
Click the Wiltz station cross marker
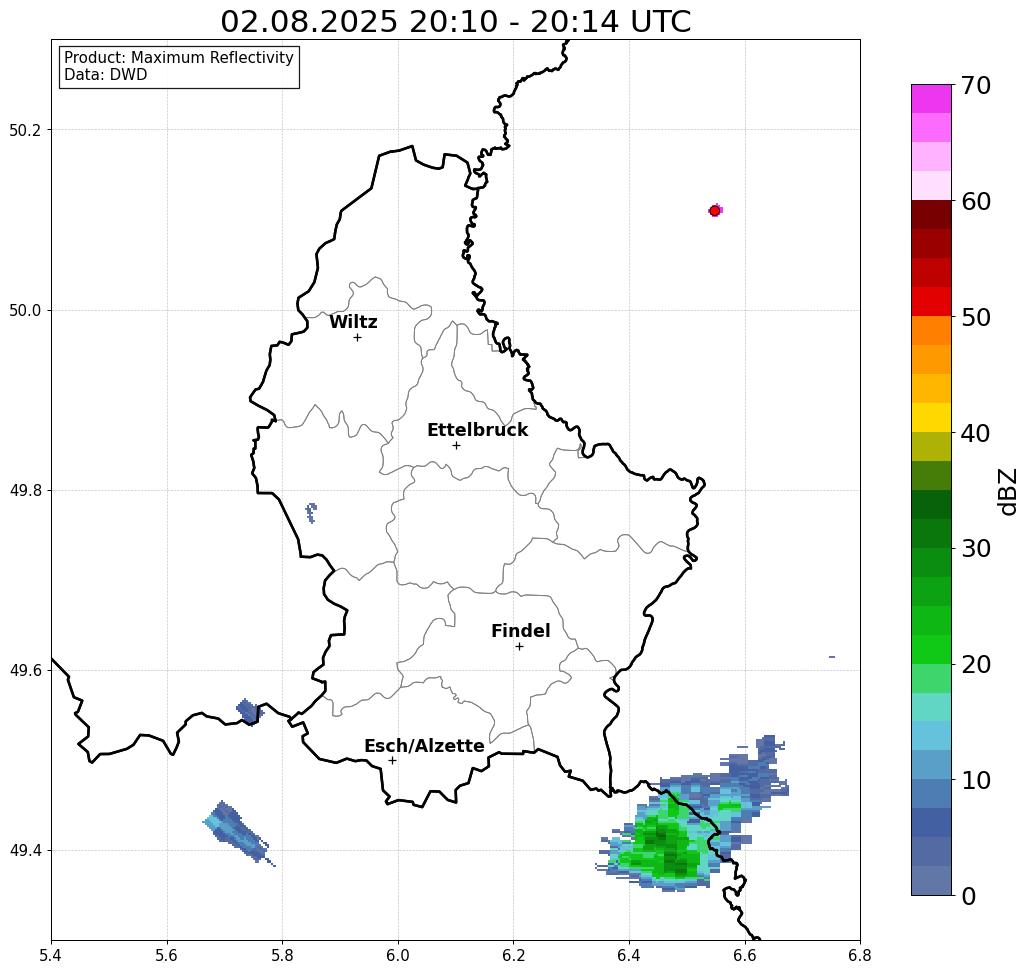[x=358, y=338]
